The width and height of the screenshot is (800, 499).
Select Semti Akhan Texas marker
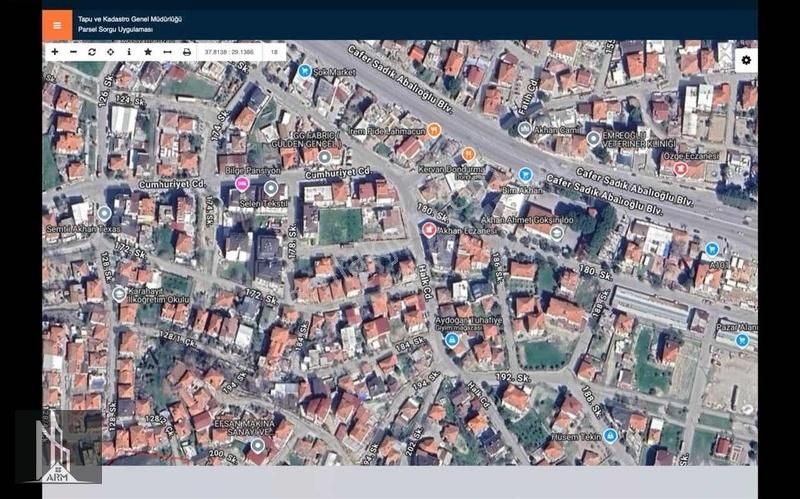pyautogui.click(x=104, y=213)
